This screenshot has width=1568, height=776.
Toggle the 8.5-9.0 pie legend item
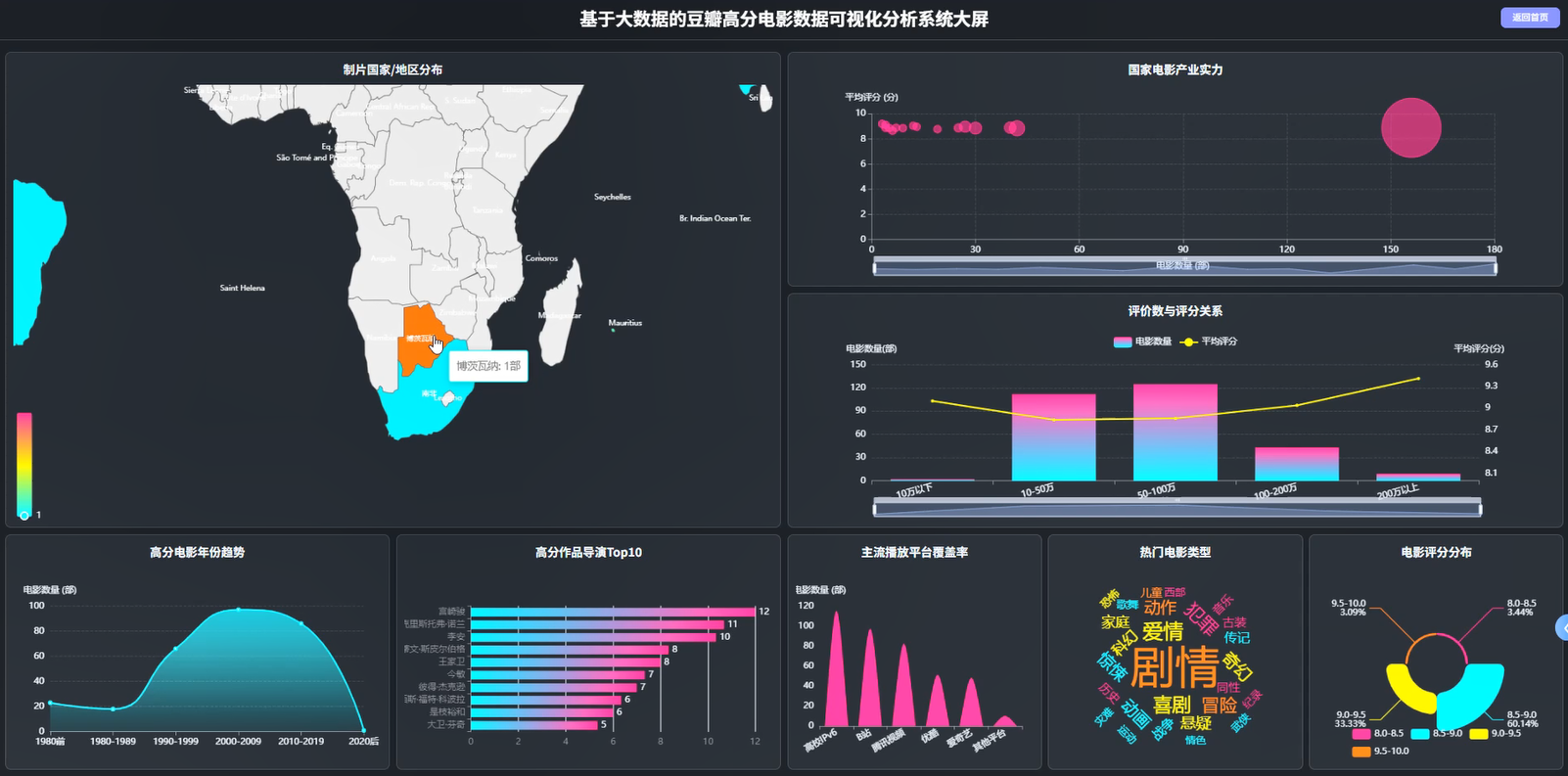pyautogui.click(x=1436, y=733)
